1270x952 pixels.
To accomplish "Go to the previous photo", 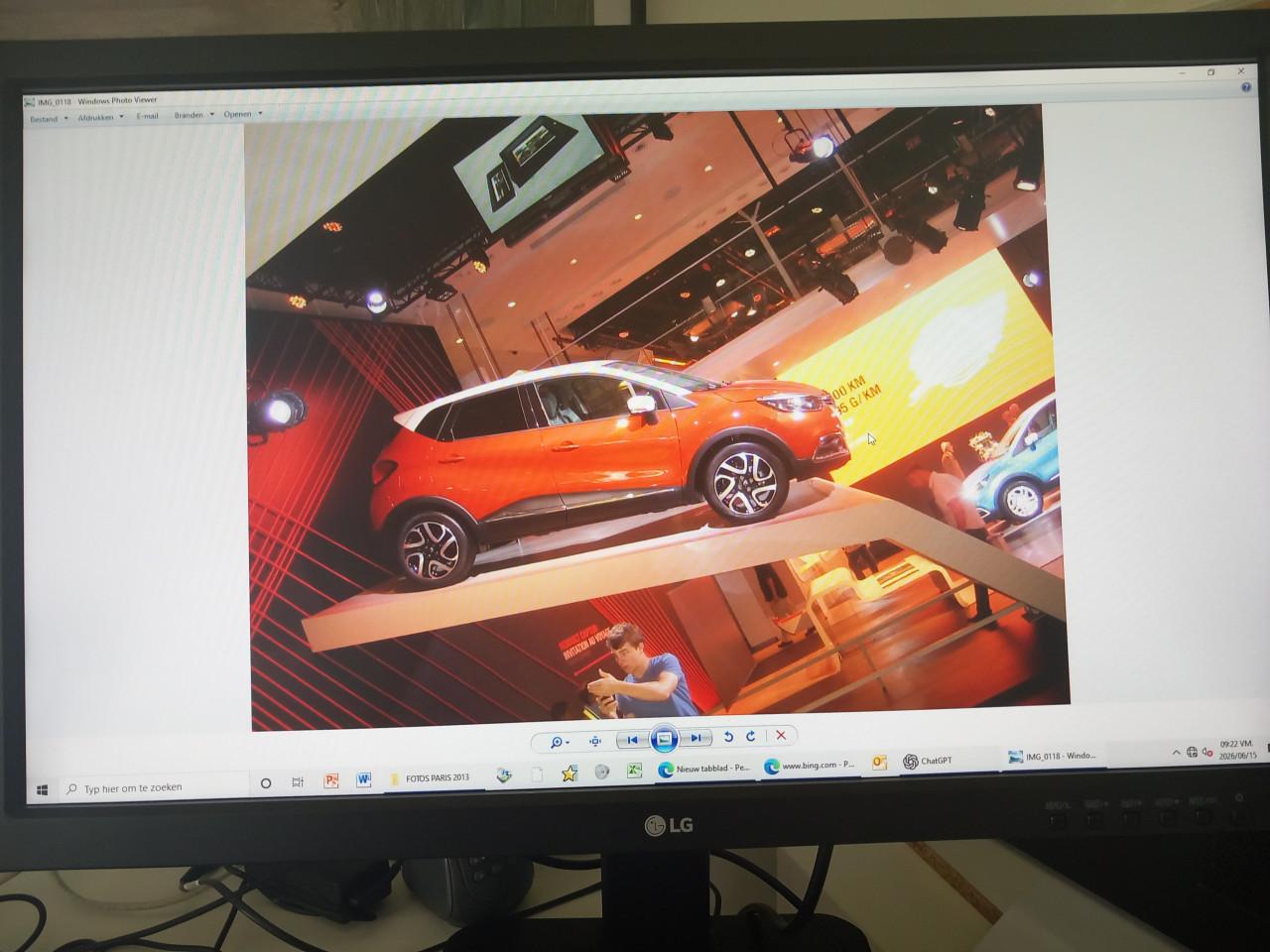I will pos(632,740).
